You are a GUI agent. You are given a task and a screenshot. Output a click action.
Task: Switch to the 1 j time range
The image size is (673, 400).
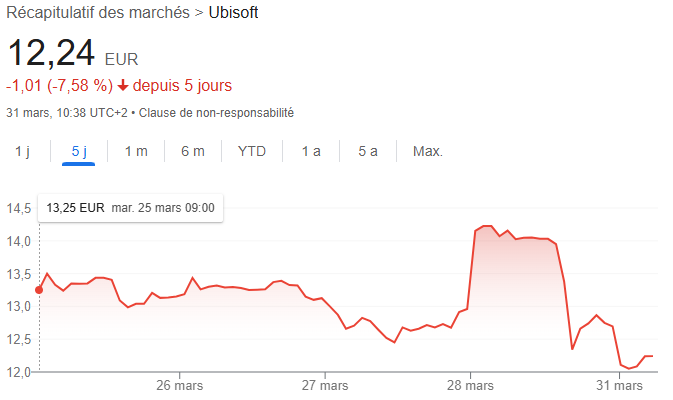pos(23,151)
